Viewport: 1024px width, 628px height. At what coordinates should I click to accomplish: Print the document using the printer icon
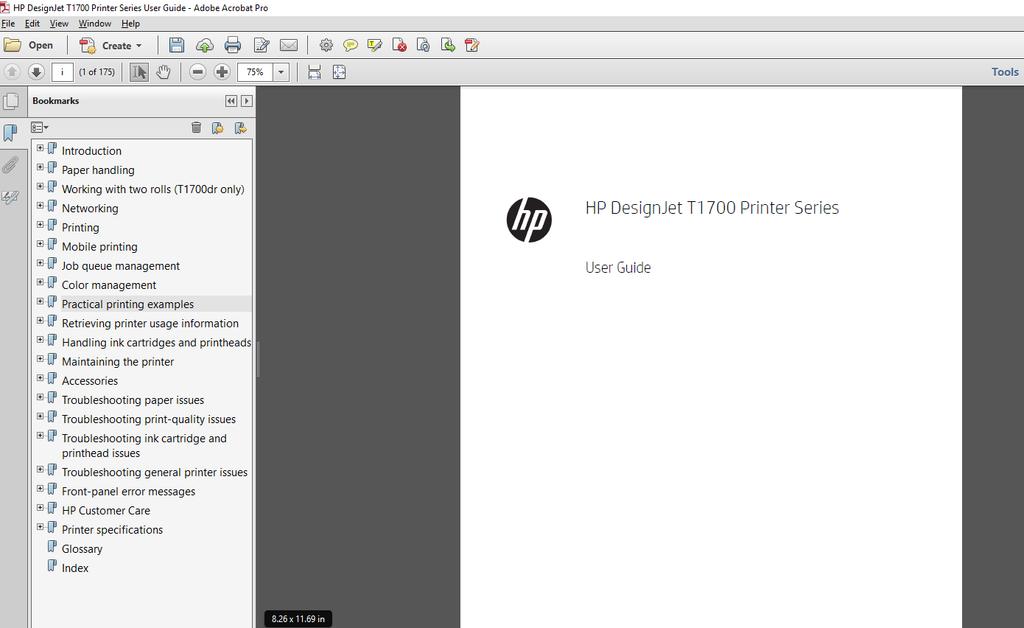(232, 45)
